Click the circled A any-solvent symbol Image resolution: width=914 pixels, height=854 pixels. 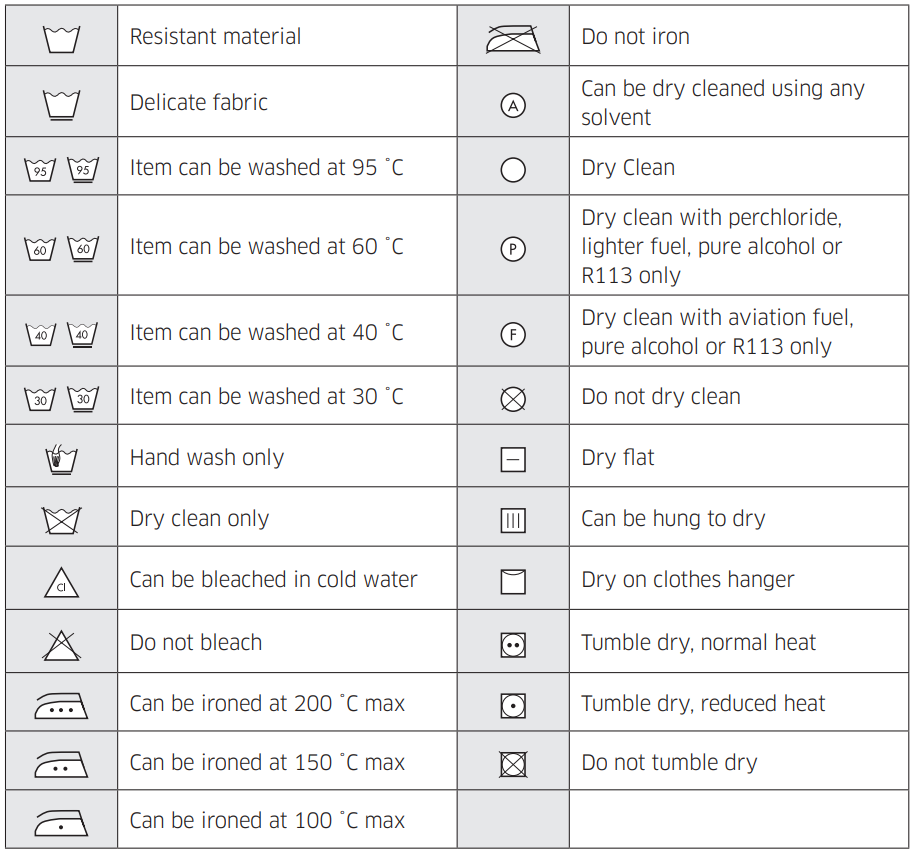(x=513, y=106)
